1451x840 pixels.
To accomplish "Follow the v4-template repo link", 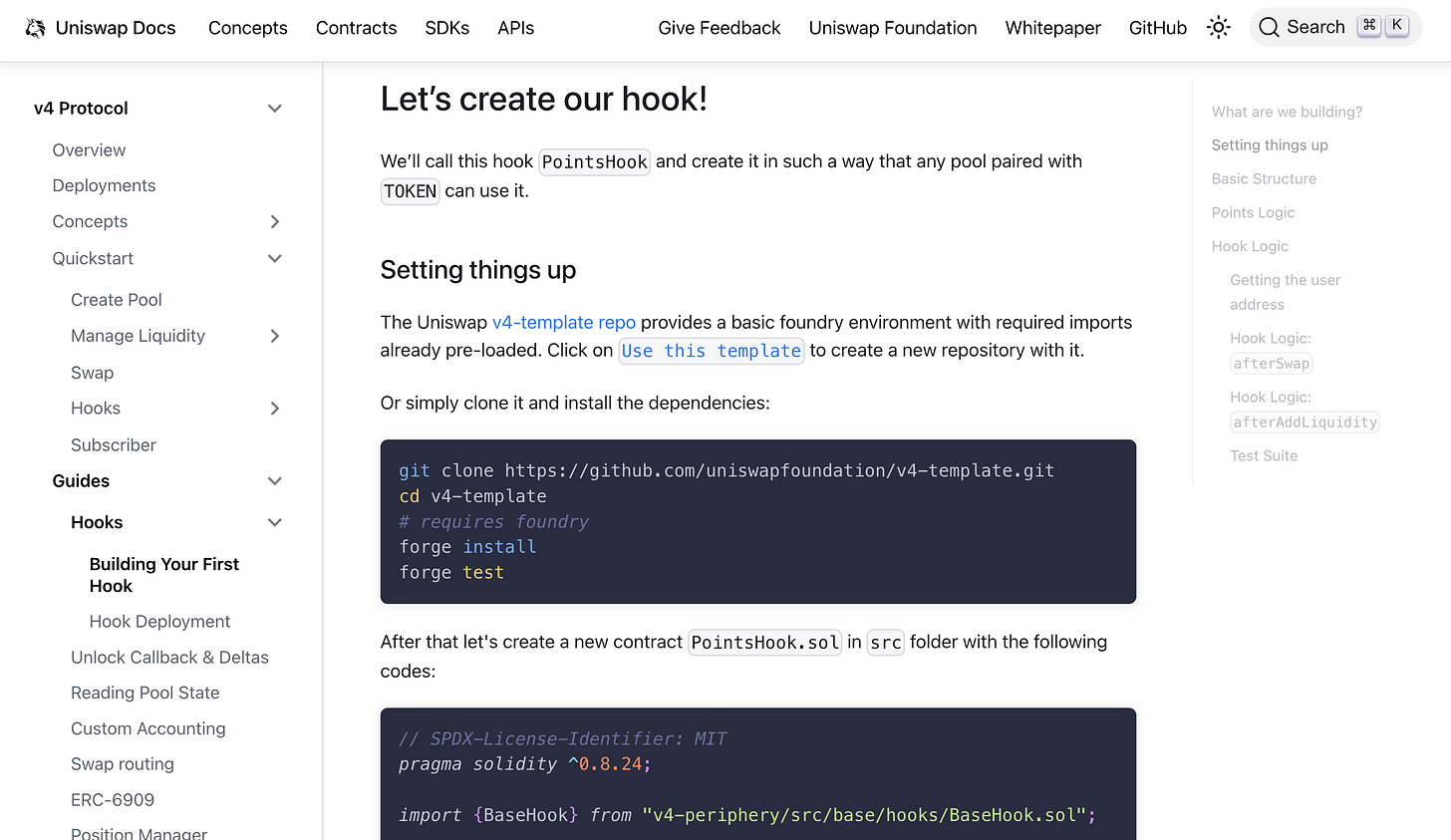I will click(x=564, y=323).
